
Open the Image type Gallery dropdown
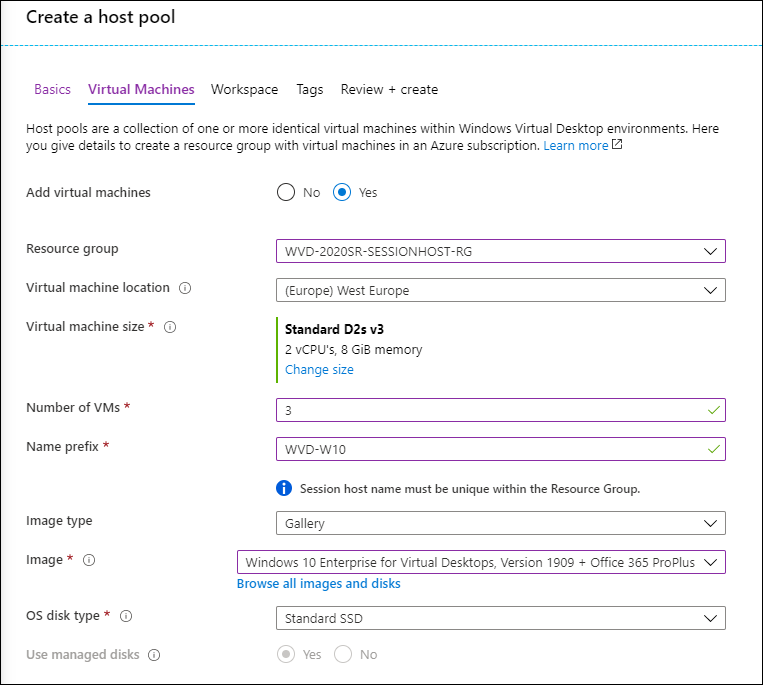[x=501, y=523]
